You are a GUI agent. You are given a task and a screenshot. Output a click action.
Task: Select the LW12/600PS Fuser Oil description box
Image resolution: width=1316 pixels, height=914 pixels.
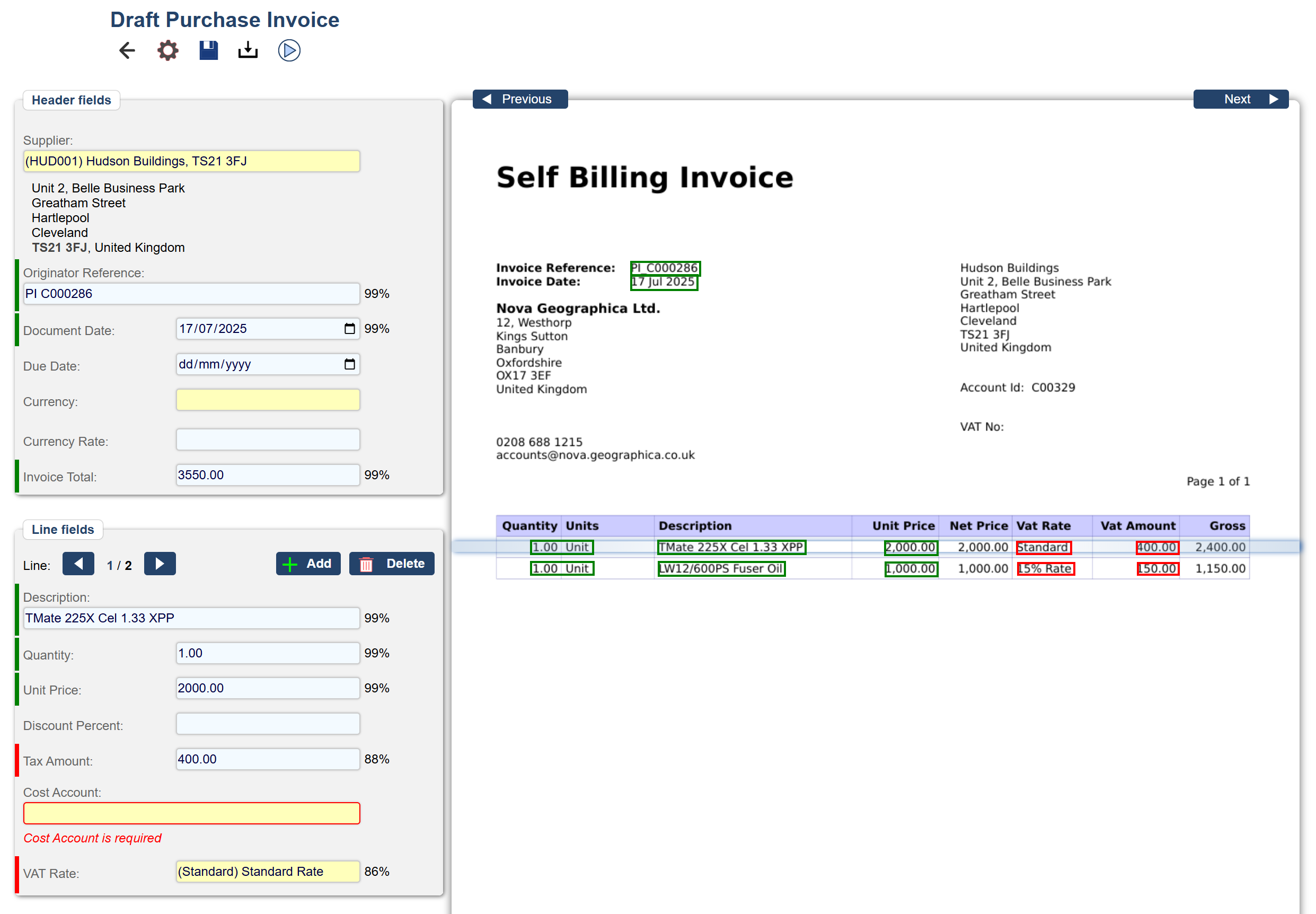721,569
